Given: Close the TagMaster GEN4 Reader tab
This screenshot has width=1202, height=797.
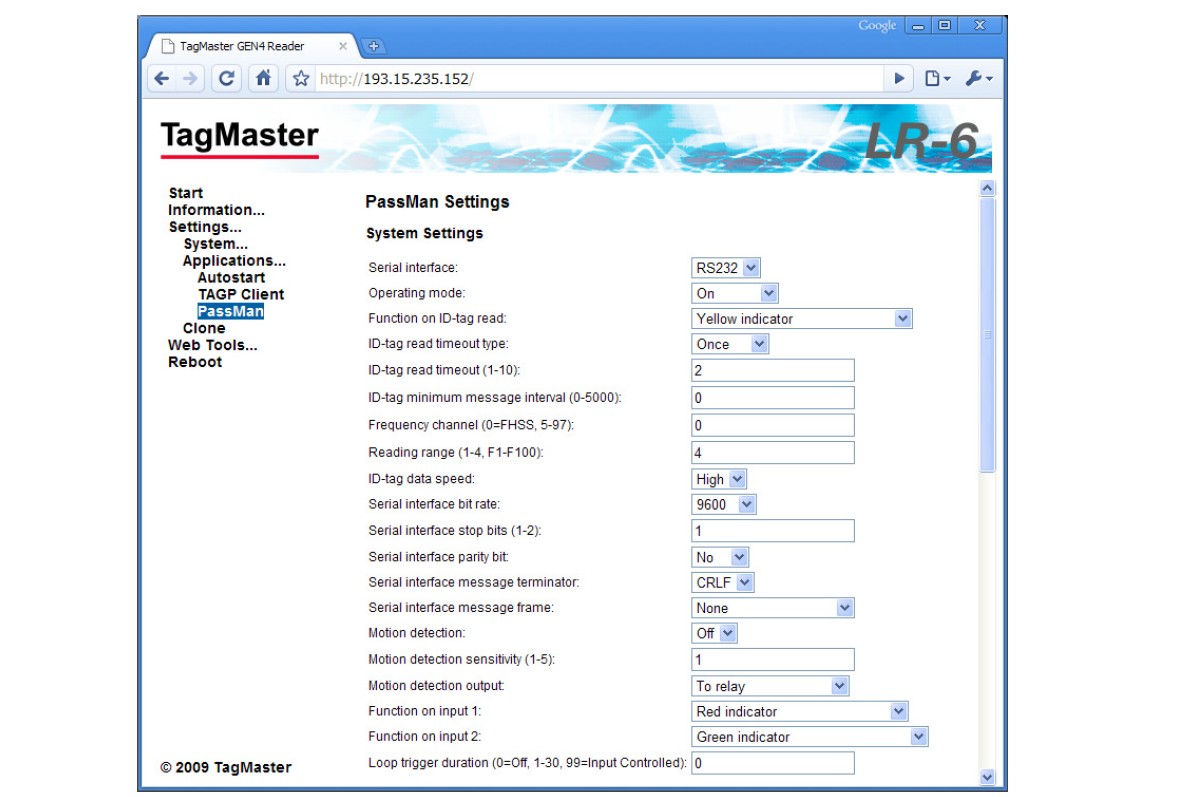Looking at the screenshot, I should [343, 46].
